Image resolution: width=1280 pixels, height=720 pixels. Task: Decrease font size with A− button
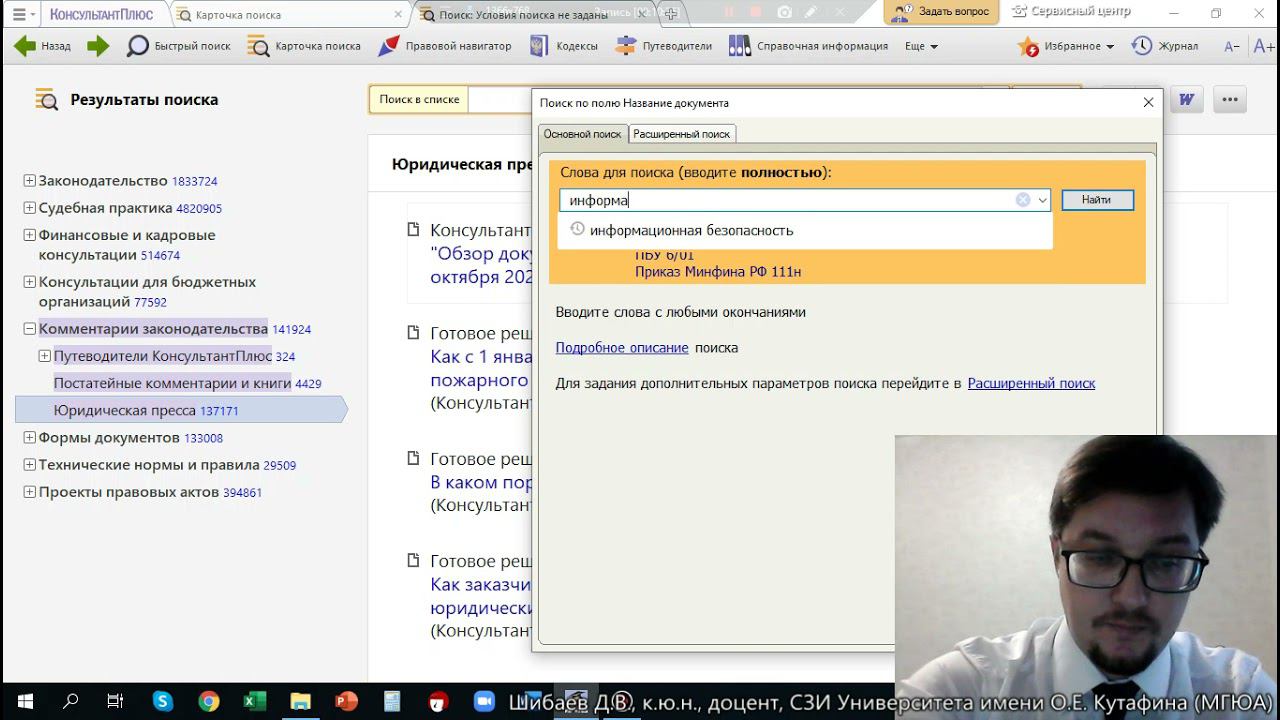1232,46
